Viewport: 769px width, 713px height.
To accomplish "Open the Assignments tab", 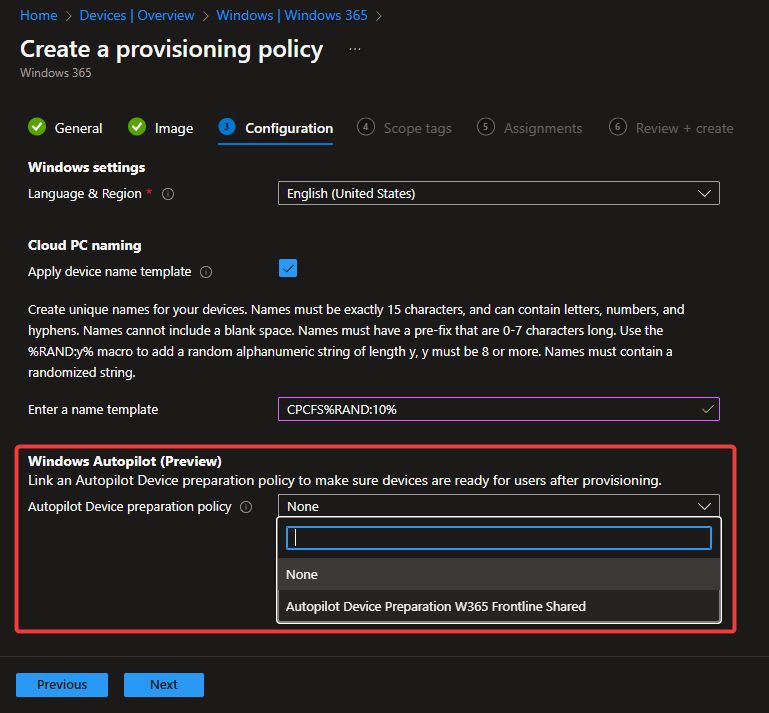I will coord(530,127).
